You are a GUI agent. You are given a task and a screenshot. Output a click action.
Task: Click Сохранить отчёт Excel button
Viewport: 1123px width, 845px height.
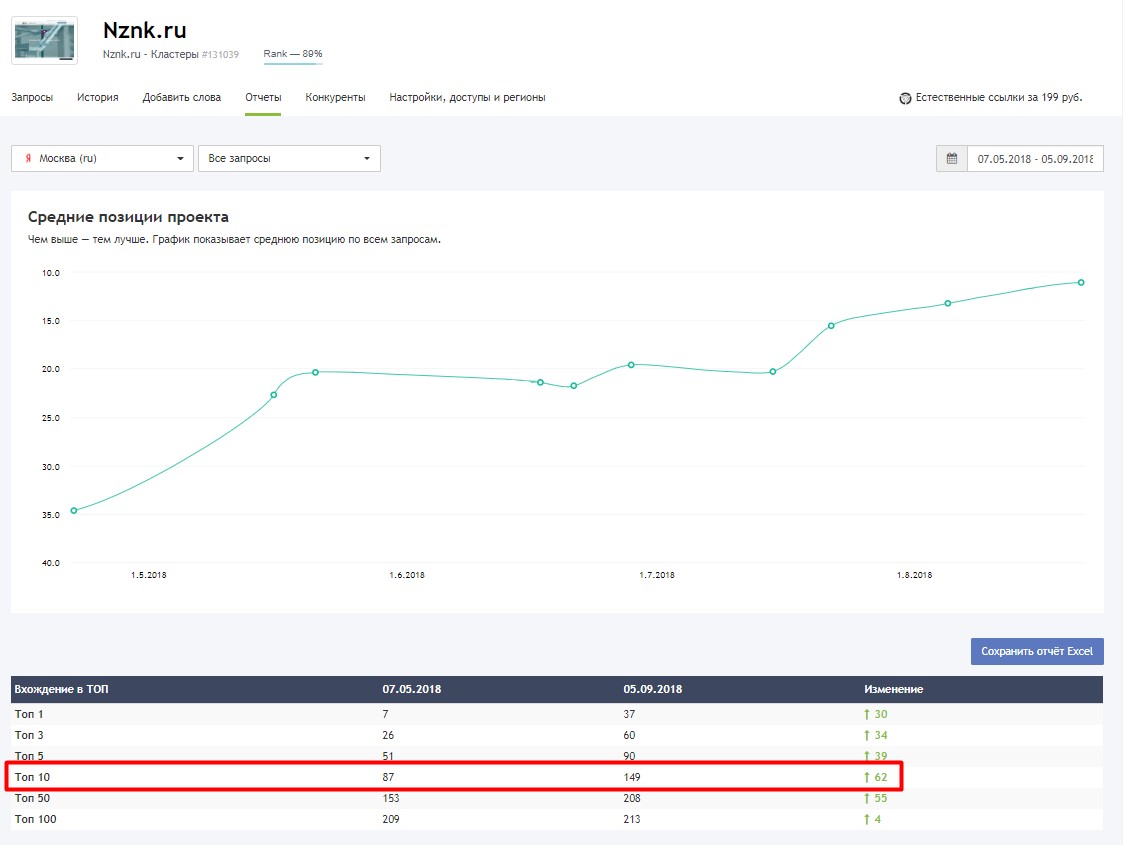[x=1037, y=651]
